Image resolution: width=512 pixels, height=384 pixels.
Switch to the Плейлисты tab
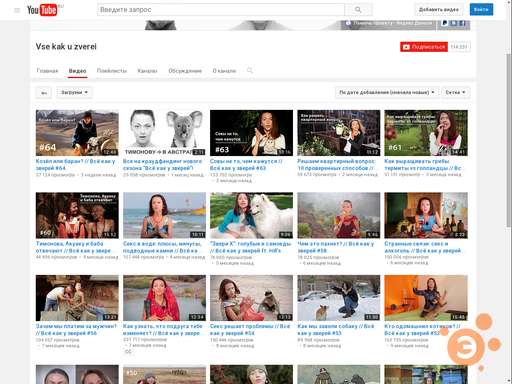click(x=112, y=71)
